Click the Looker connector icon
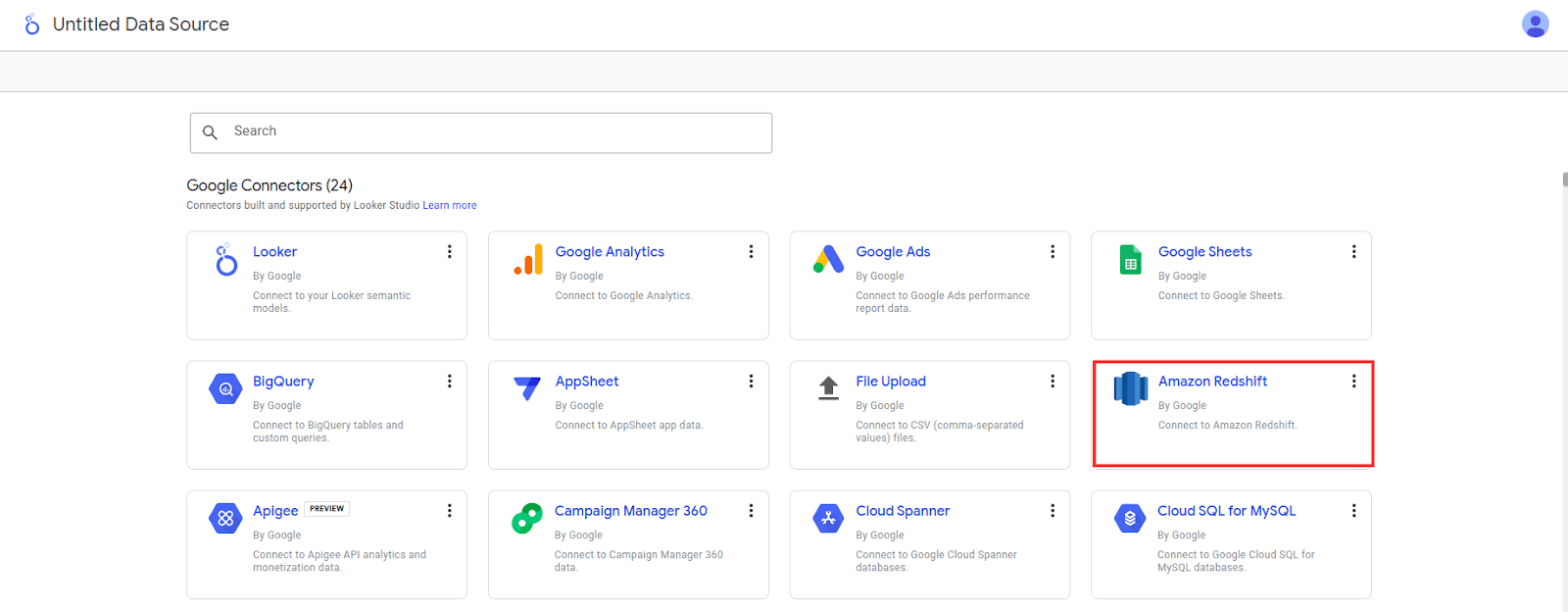Image resolution: width=1568 pixels, height=612 pixels. pos(226,260)
